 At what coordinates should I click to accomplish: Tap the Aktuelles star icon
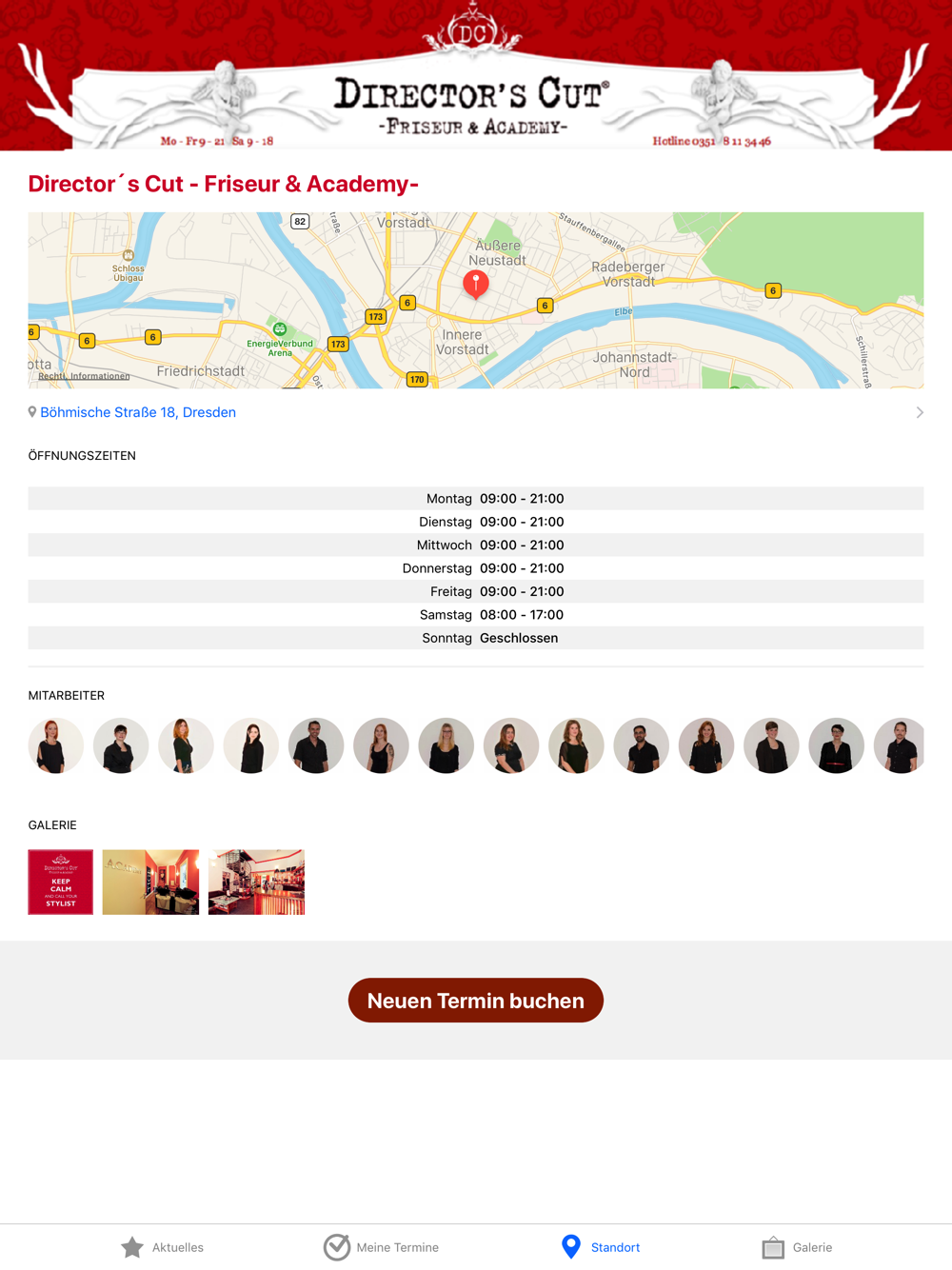[132, 1247]
